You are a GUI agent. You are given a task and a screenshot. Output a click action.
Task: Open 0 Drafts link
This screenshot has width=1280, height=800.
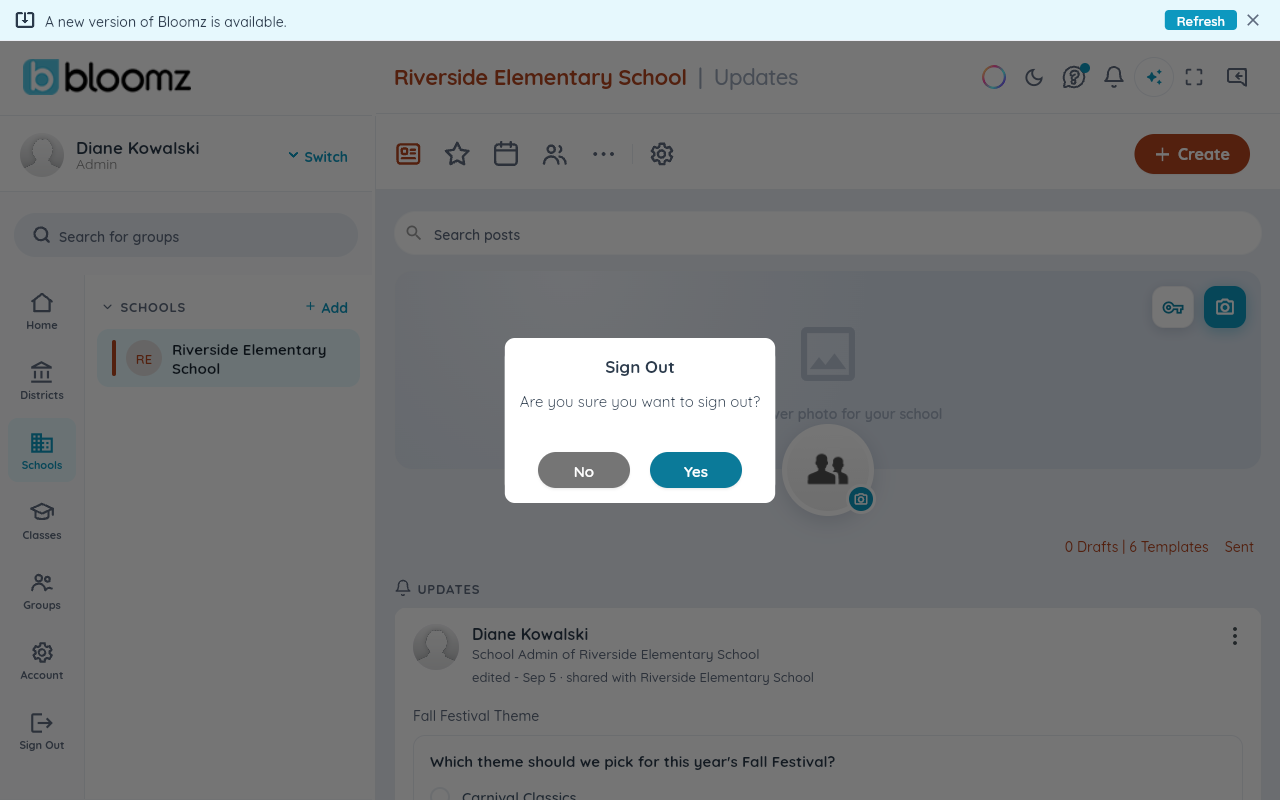pos(1091,547)
